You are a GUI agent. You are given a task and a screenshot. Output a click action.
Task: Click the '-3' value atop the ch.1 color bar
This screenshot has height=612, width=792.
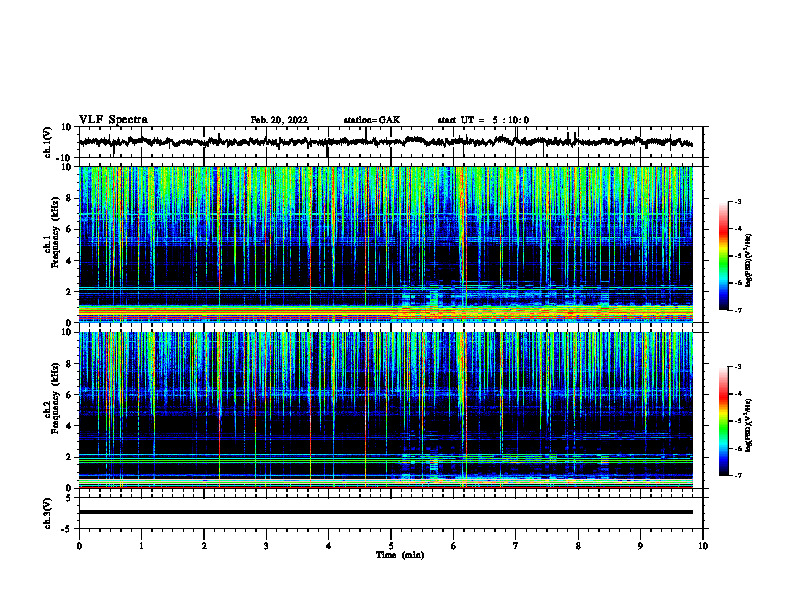pyautogui.click(x=736, y=202)
